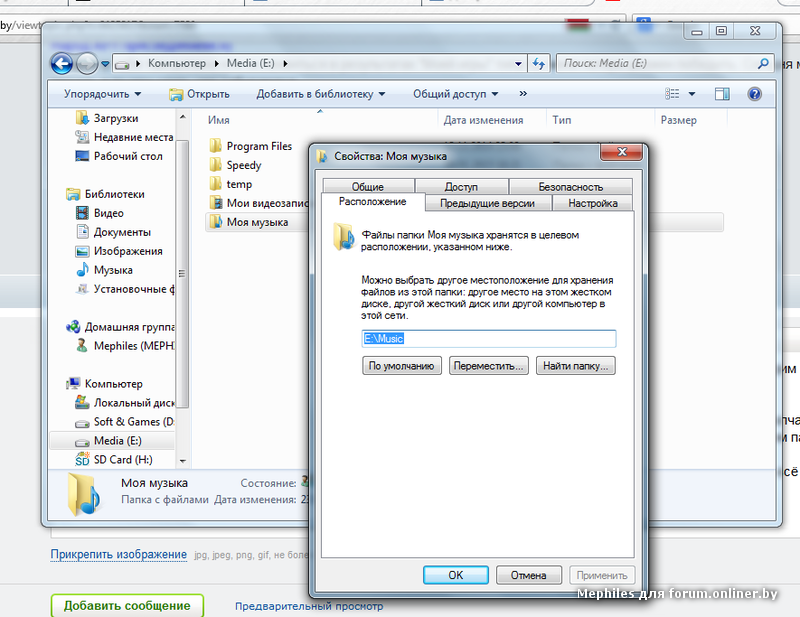800x617 pixels.
Task: Click the Прикрепить изображение link
Action: pyautogui.click(x=118, y=554)
